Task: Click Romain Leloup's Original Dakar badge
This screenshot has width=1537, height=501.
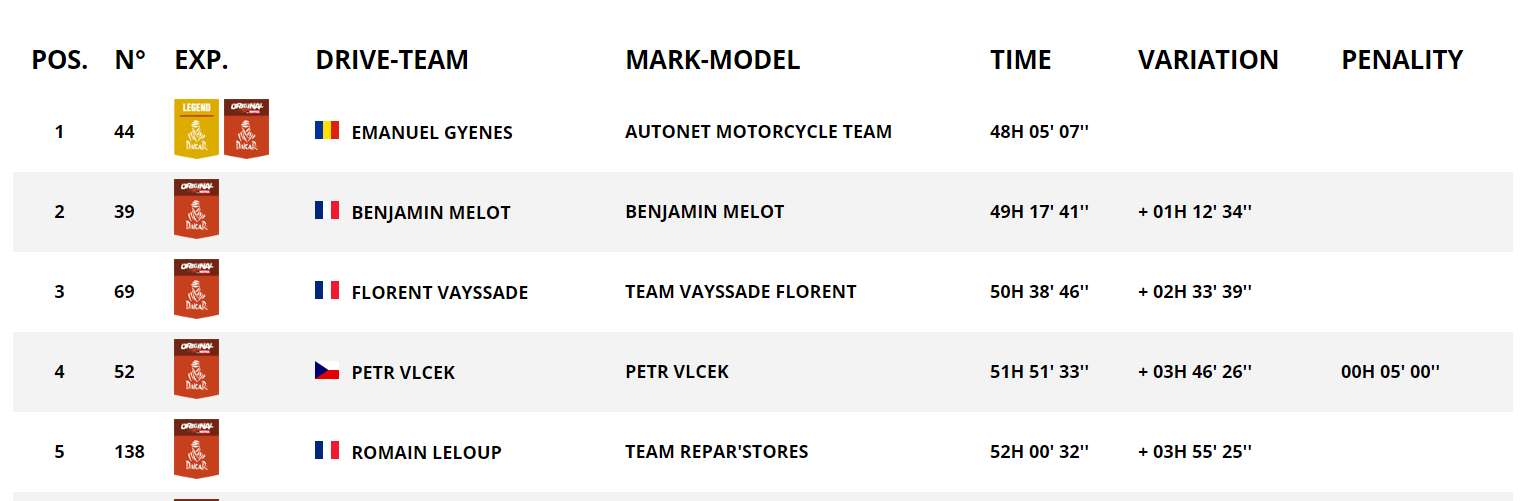Action: (x=196, y=449)
